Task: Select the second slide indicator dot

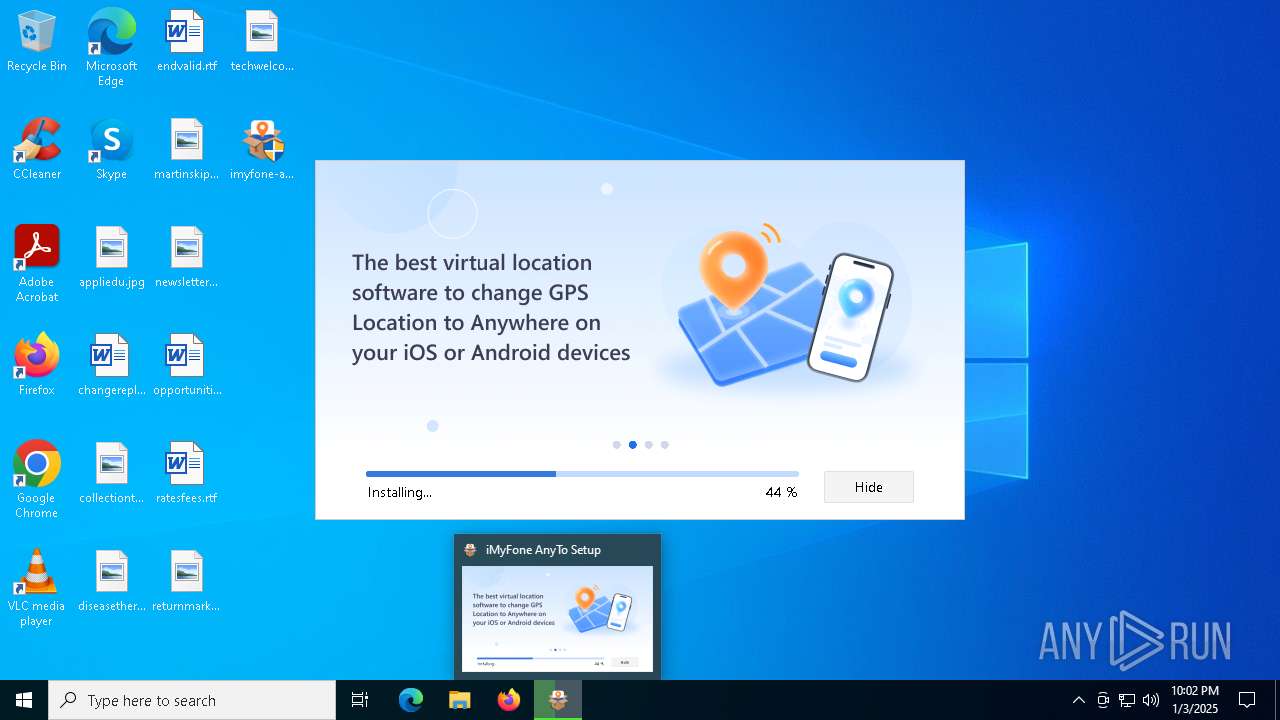Action: (632, 445)
